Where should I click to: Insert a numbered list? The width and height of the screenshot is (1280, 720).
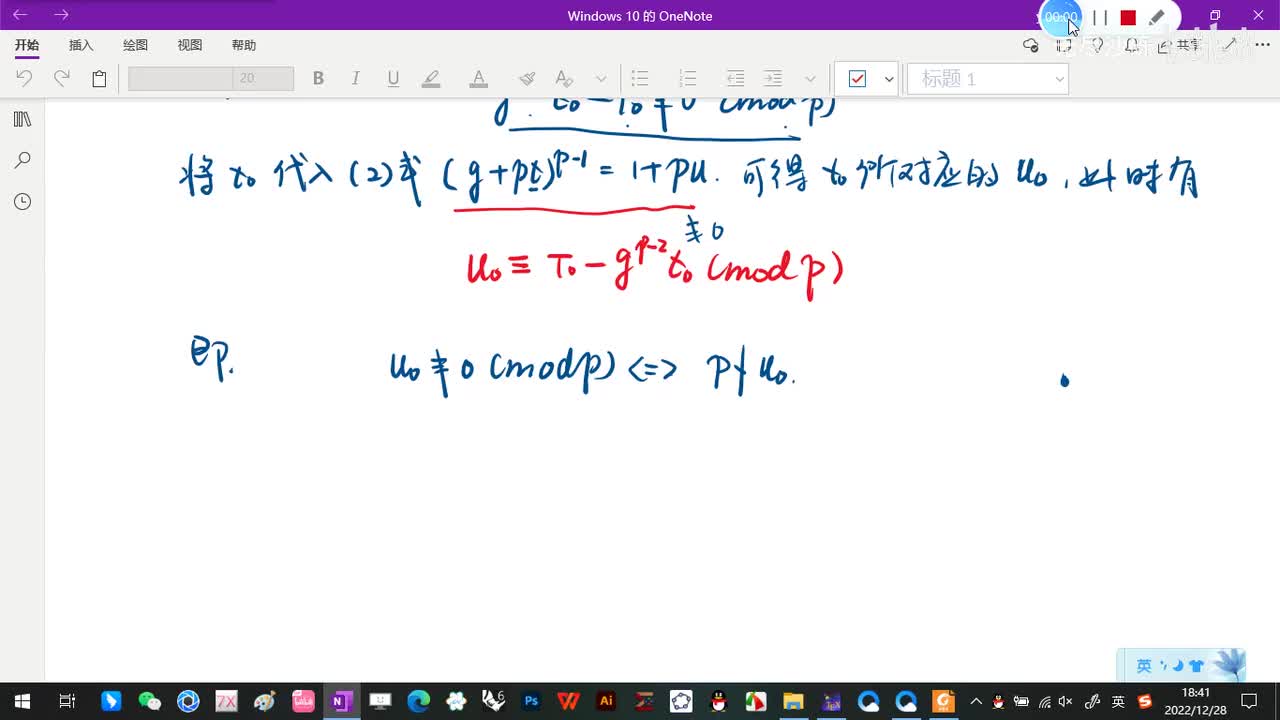(x=687, y=78)
